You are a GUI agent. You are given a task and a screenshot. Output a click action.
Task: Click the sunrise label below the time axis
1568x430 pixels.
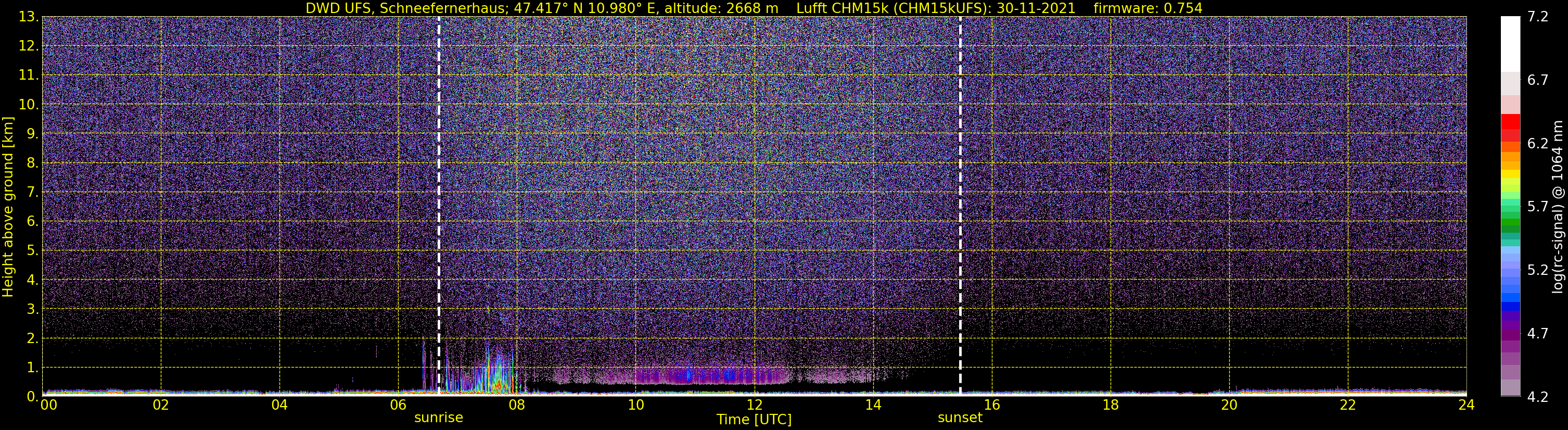pos(438,418)
